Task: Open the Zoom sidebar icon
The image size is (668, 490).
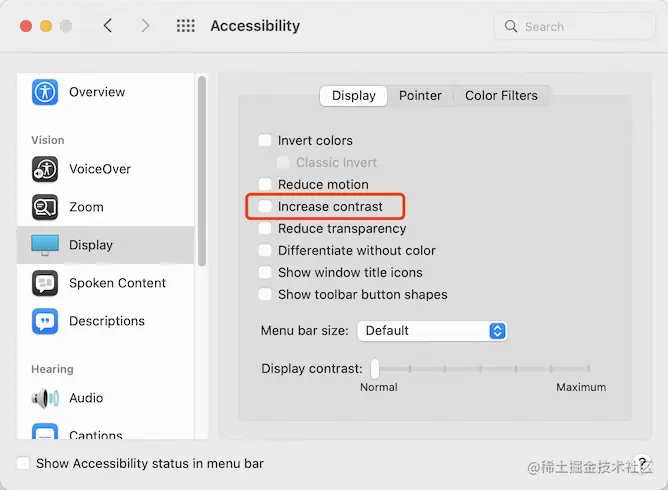Action: (x=45, y=207)
